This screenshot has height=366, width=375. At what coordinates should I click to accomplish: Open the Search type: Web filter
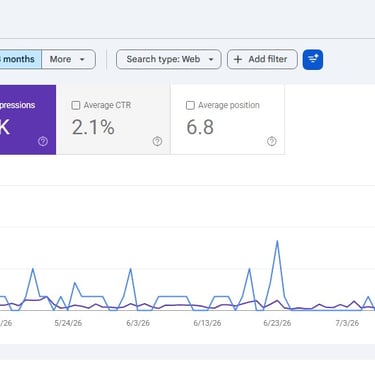(169, 59)
